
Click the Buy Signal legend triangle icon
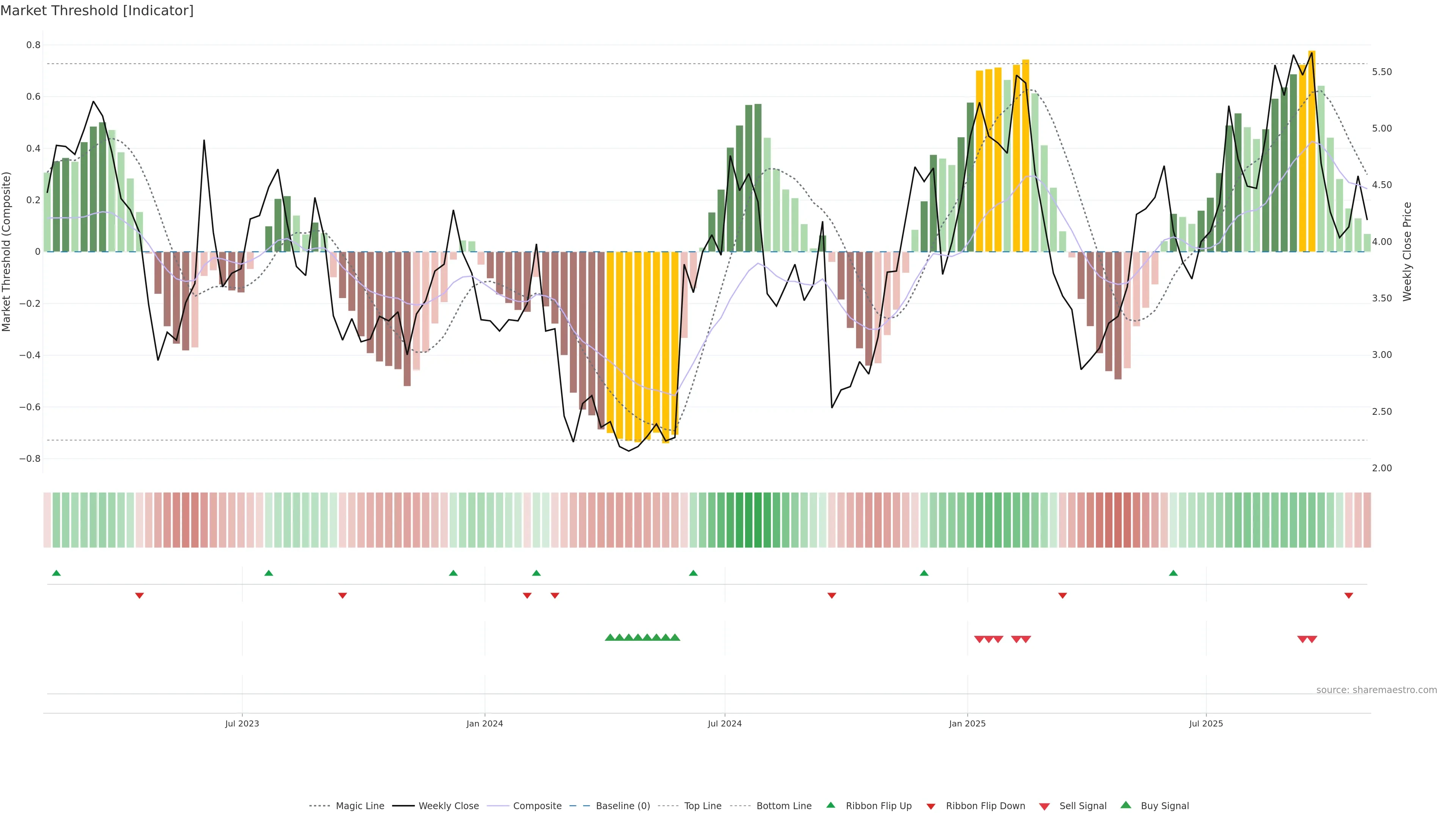click(1126, 805)
